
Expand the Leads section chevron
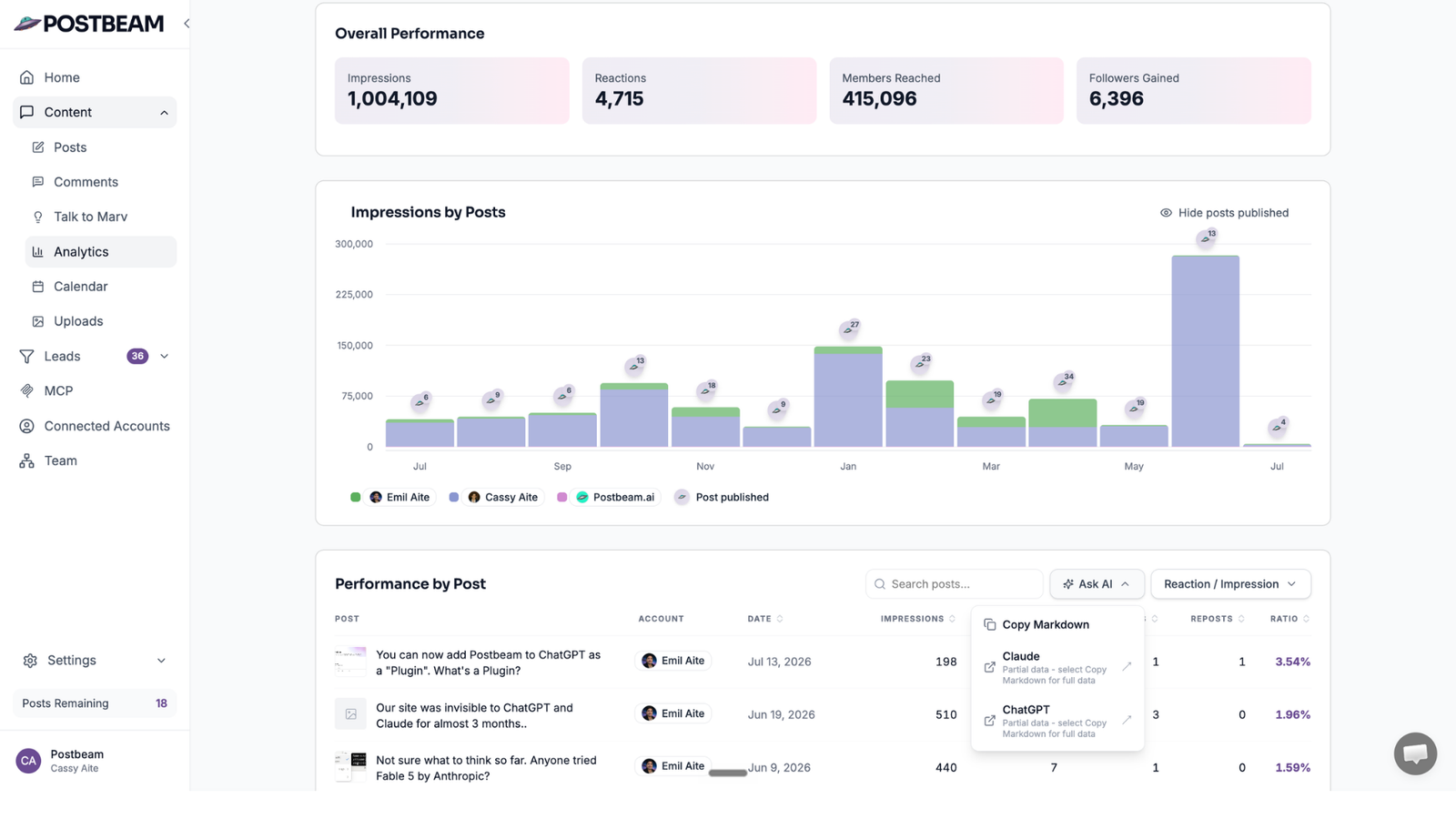tap(164, 357)
